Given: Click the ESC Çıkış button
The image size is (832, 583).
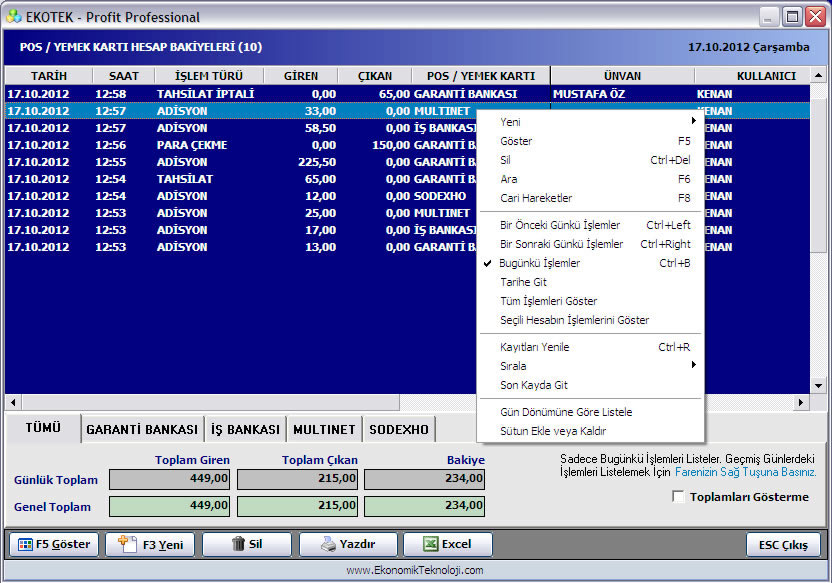Looking at the screenshot, I should [x=783, y=545].
